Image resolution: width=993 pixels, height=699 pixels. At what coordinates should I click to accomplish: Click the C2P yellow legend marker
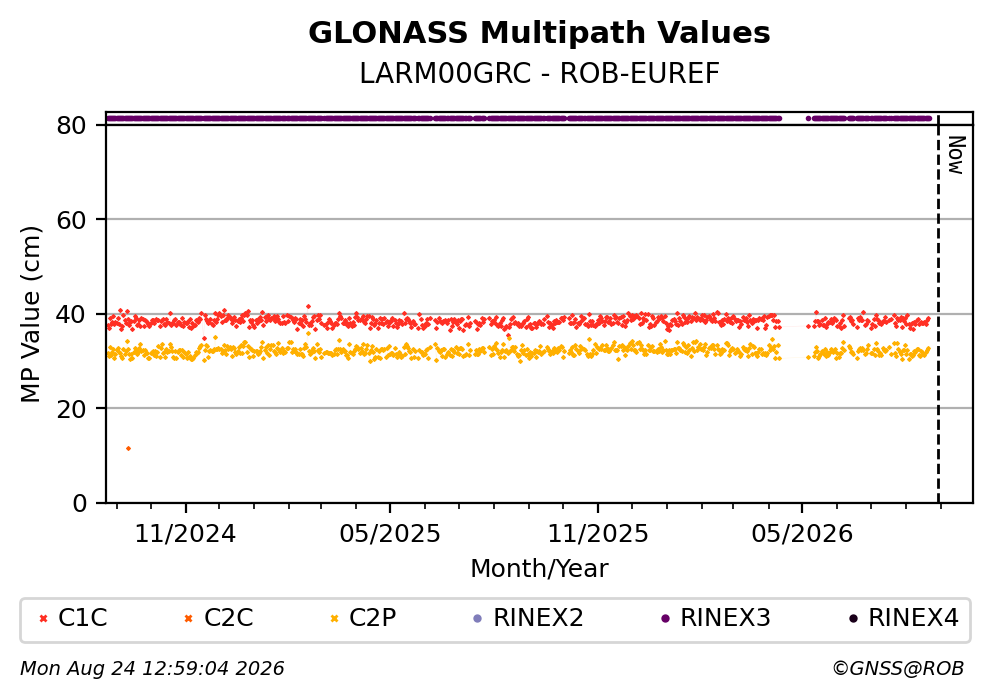(334, 619)
